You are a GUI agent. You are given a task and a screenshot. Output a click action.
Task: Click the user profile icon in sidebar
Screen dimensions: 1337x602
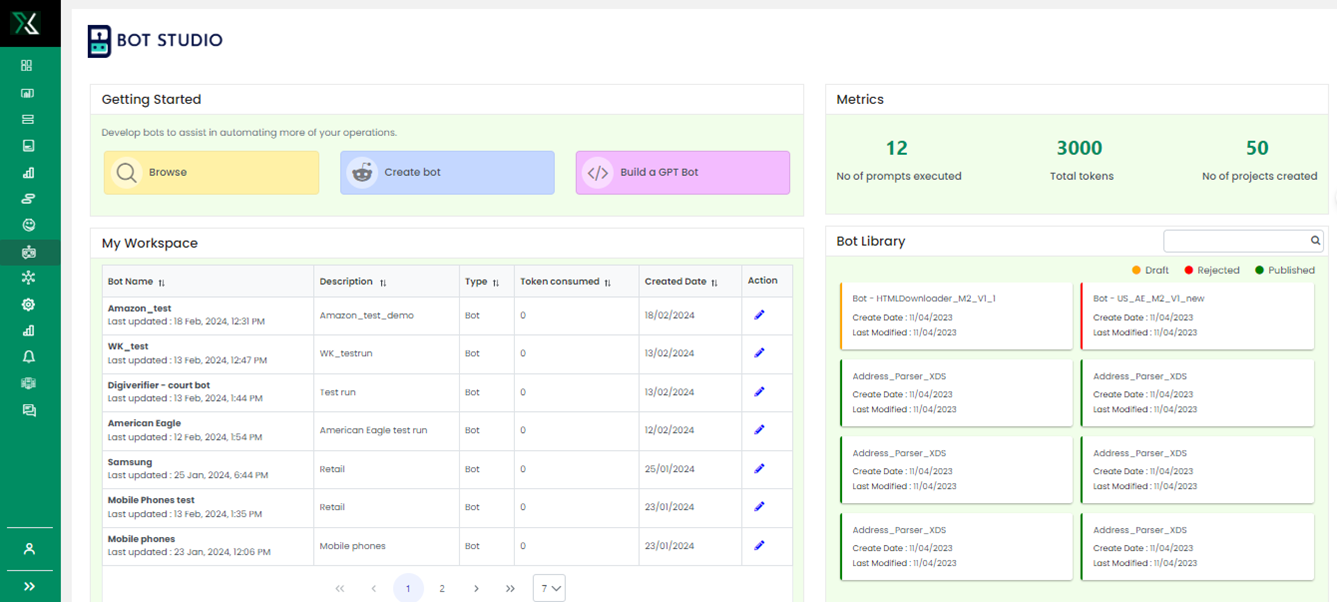pyautogui.click(x=29, y=548)
